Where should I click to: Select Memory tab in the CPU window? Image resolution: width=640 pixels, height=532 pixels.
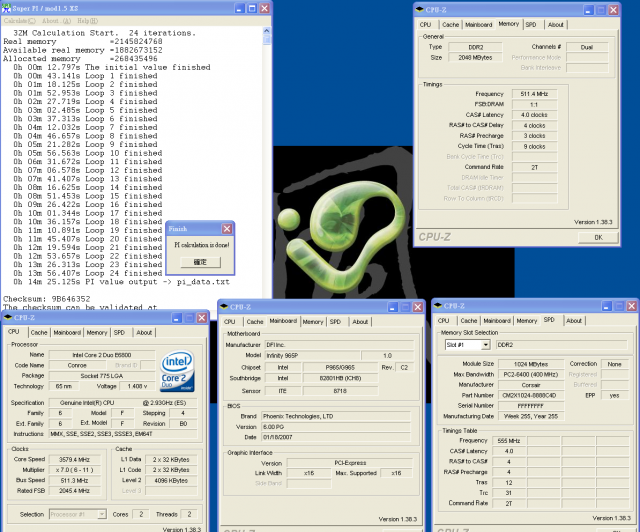click(97, 333)
